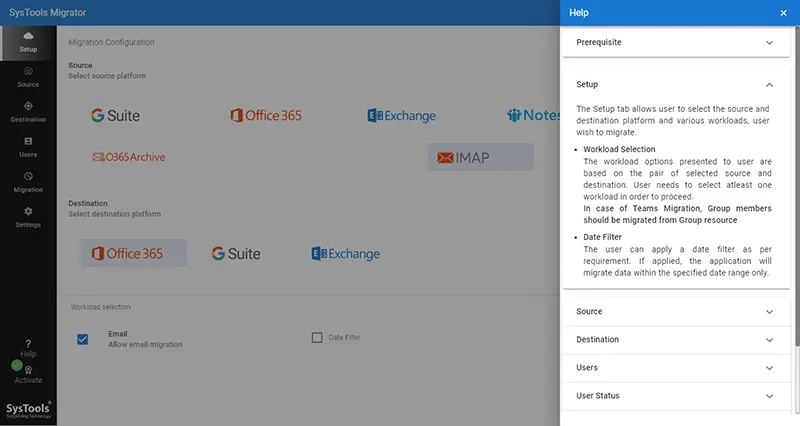Click the Workload Selection help bullet
Image resolution: width=800 pixels, height=426 pixels.
(619, 149)
